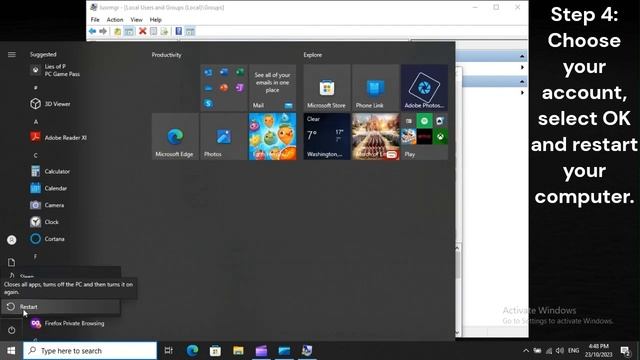
Task: Open Task View from taskbar
Action: click(169, 351)
